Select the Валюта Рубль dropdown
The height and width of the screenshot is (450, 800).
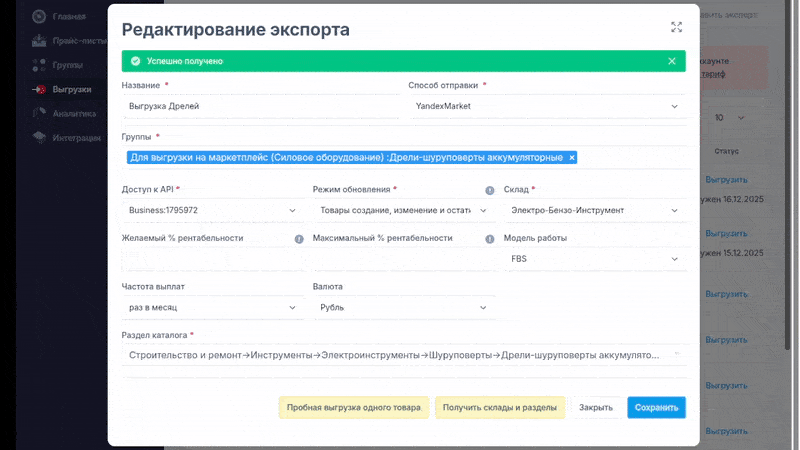[403, 307]
